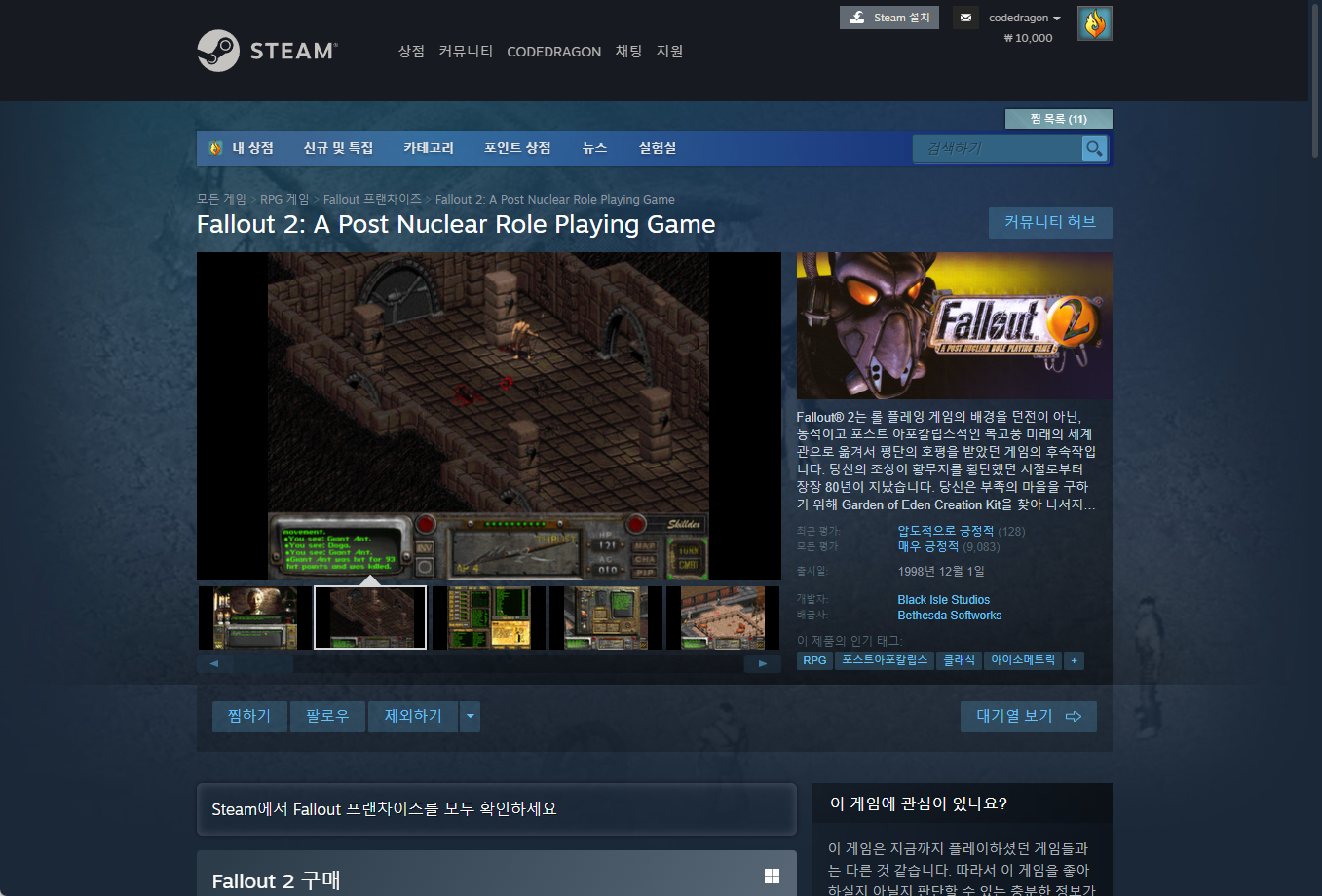
Task: Open 실험실 tab
Action: [x=658, y=148]
